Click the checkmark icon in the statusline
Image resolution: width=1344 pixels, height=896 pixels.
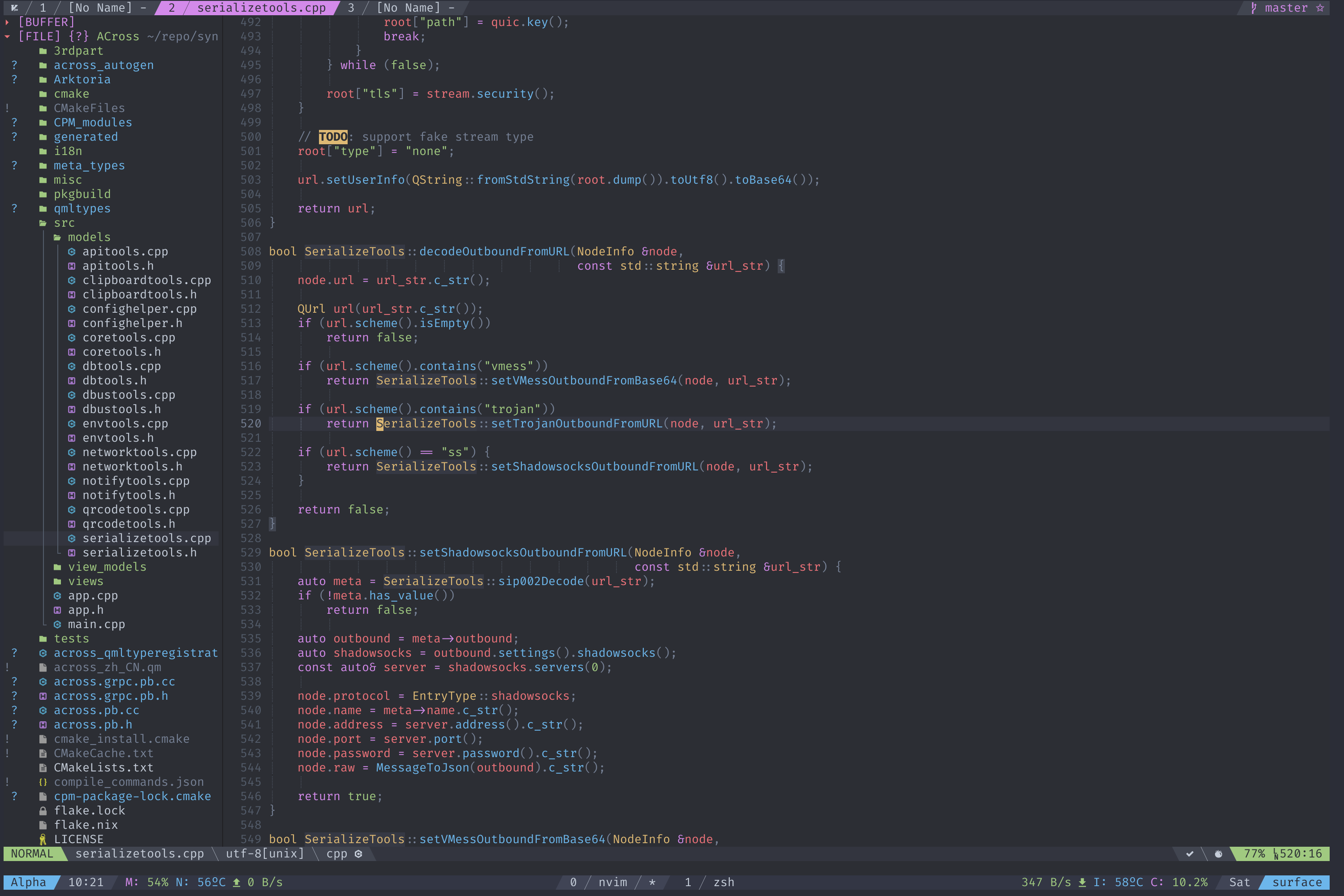tap(1190, 854)
